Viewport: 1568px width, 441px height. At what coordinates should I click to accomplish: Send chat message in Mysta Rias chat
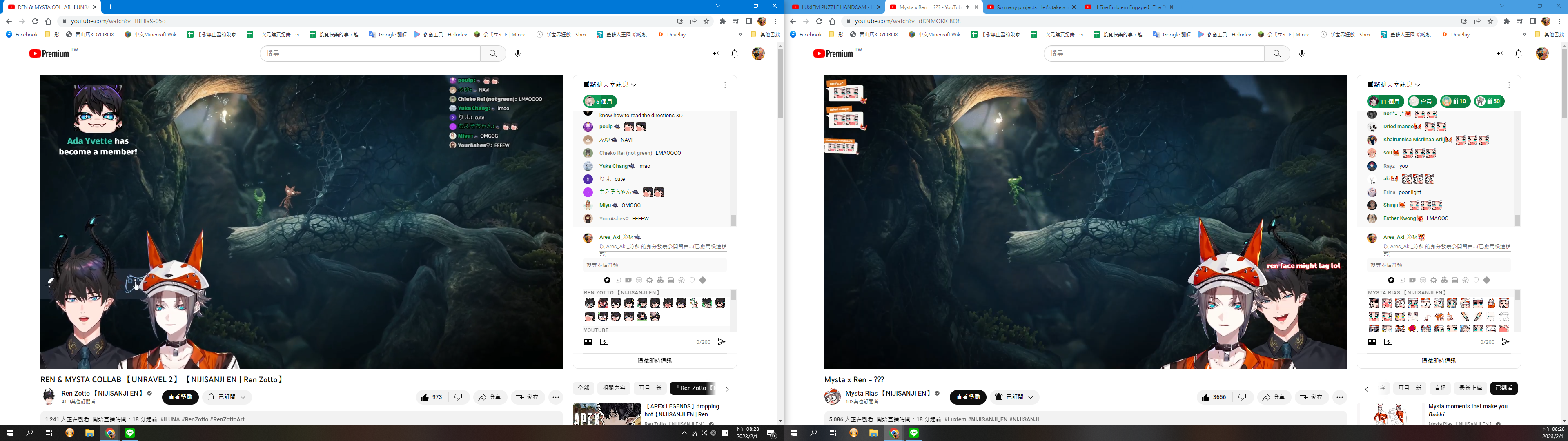tap(1505, 342)
